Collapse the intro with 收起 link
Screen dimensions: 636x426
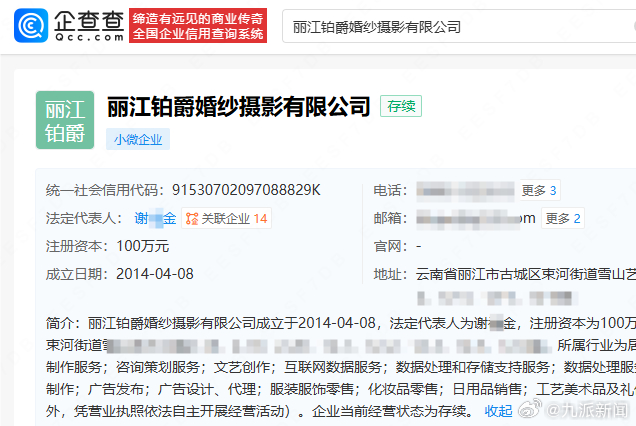point(498,411)
